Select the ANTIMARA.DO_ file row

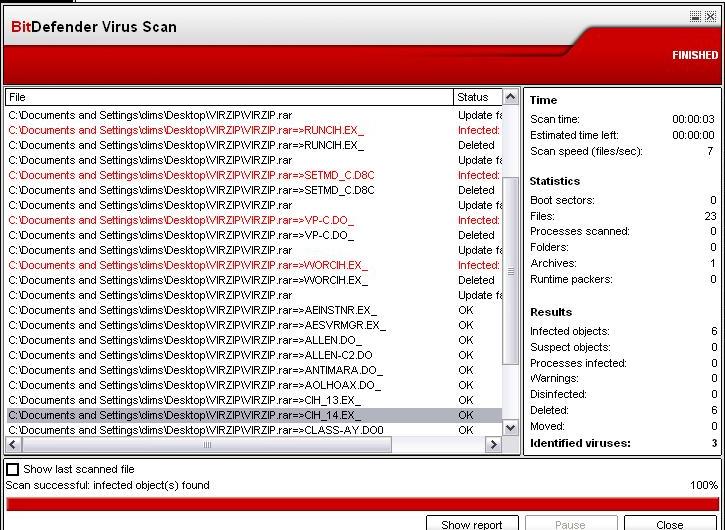(x=254, y=370)
